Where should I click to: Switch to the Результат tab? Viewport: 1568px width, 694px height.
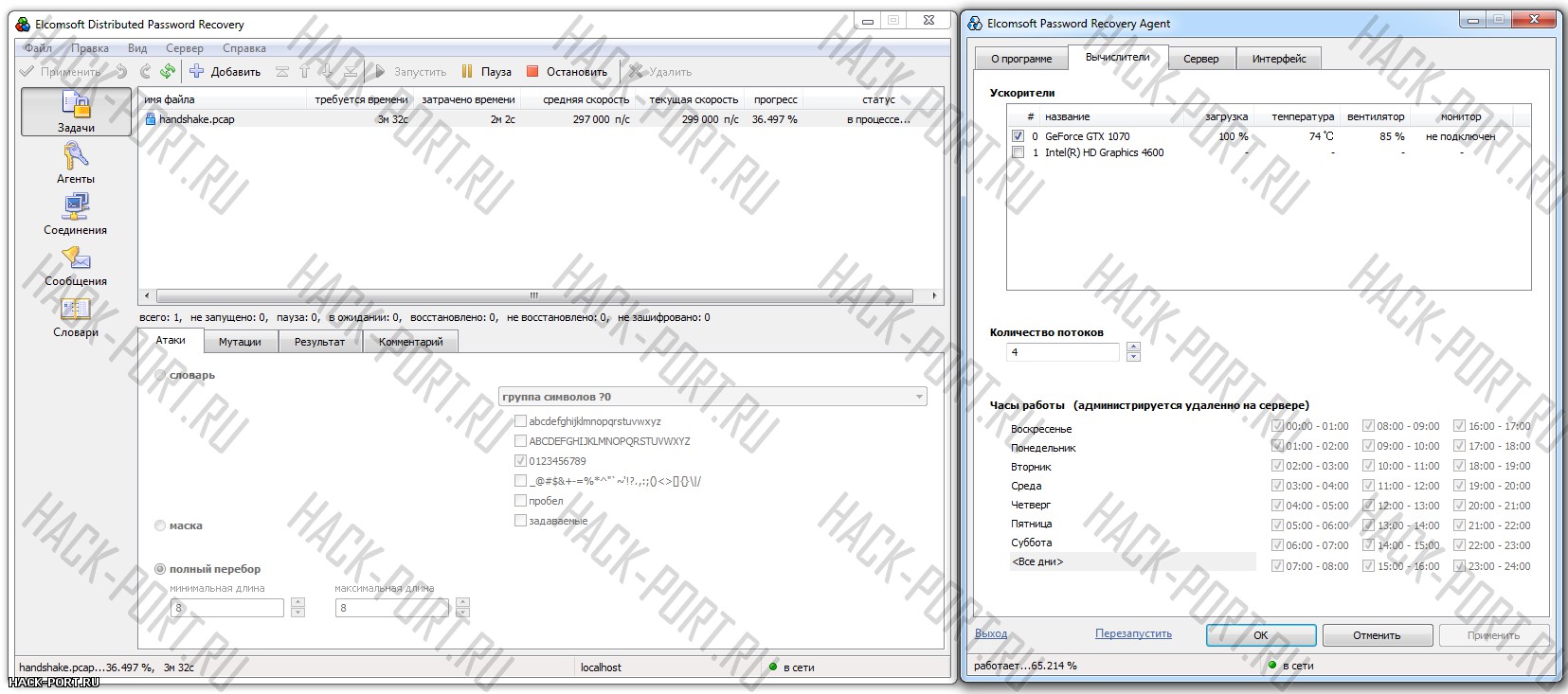click(319, 342)
